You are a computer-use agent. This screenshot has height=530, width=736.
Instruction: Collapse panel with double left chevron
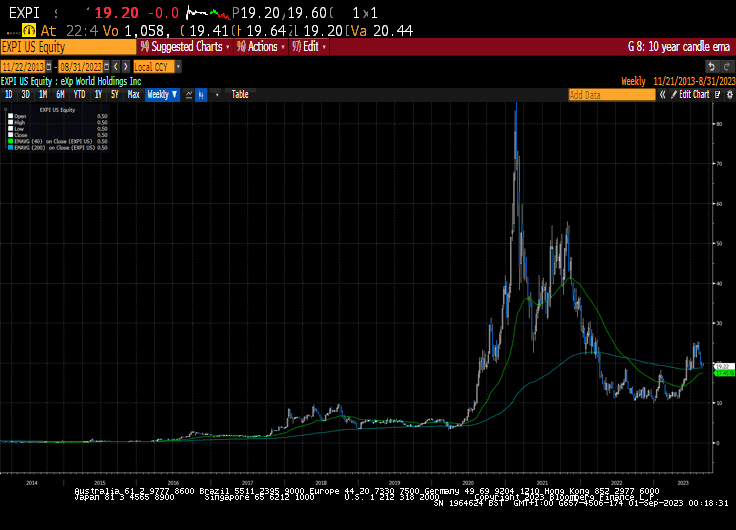[x=662, y=94]
